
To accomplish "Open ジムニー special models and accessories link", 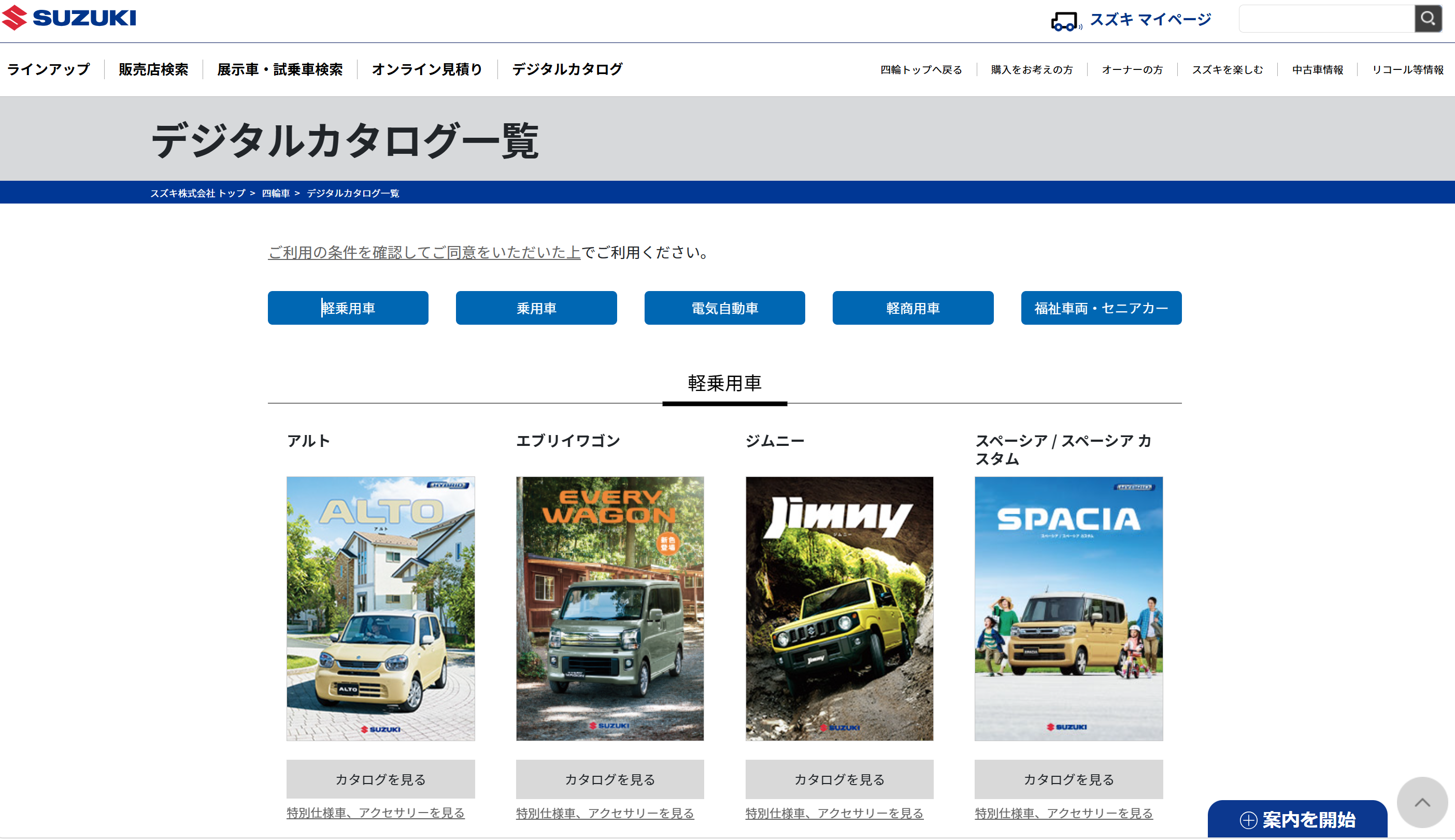I will tap(834, 813).
